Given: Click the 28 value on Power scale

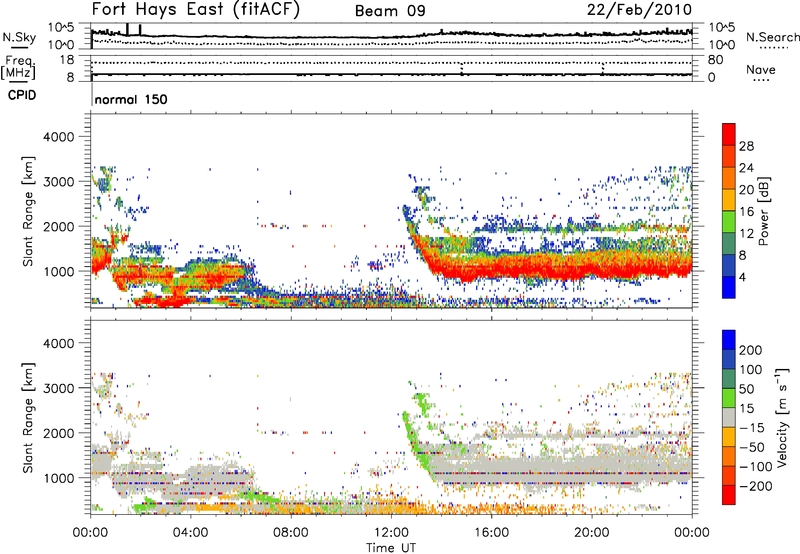Looking at the screenshot, I should [746, 146].
